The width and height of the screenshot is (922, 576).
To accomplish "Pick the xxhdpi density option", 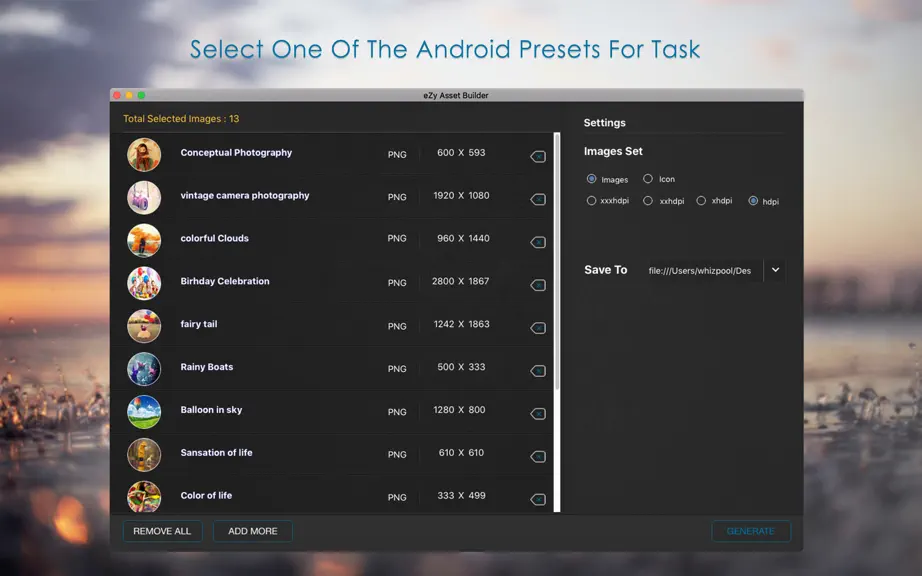I will 648,201.
